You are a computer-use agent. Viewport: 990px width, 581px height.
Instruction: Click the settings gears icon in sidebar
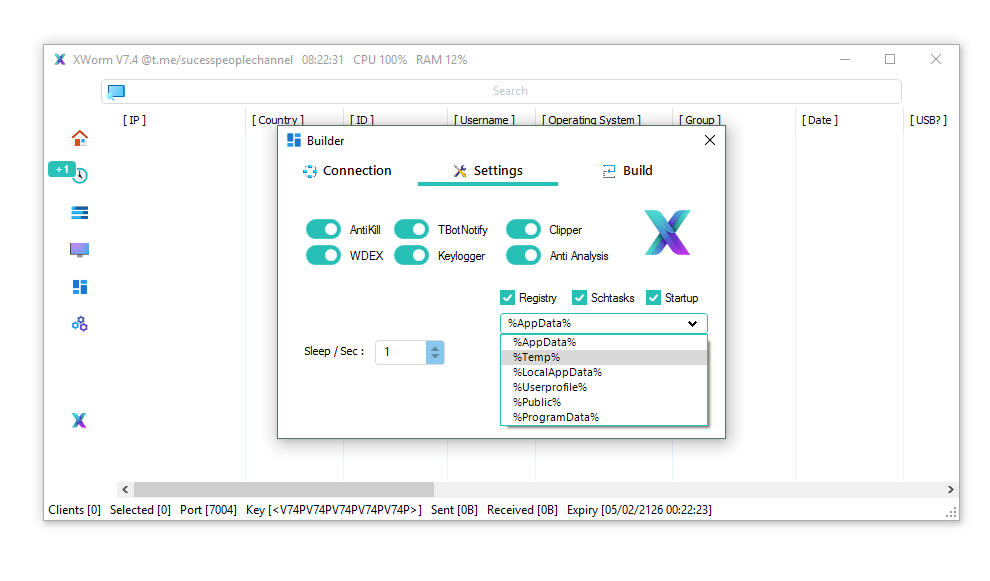click(79, 324)
